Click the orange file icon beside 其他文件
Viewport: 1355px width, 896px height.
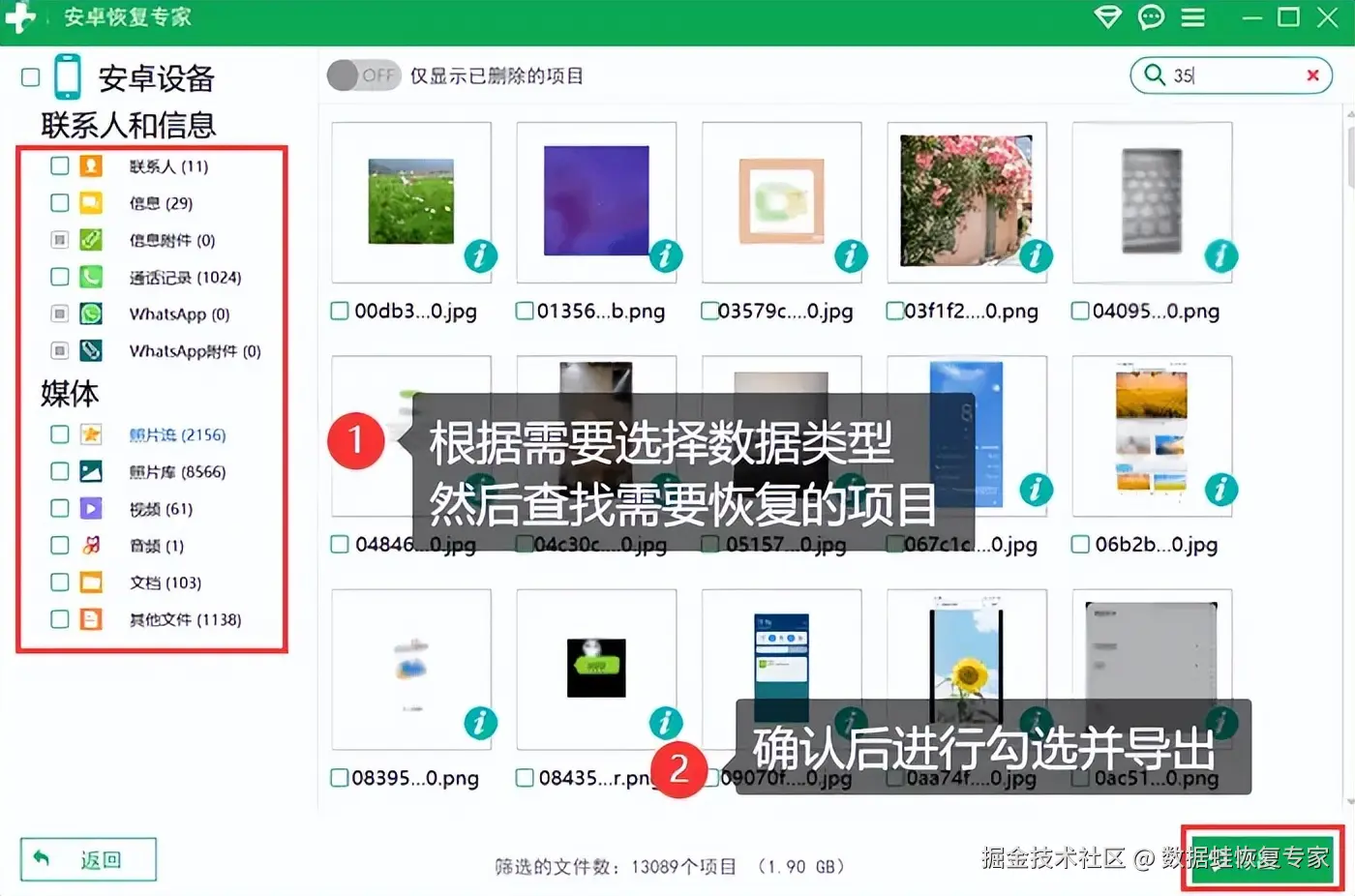point(91,619)
